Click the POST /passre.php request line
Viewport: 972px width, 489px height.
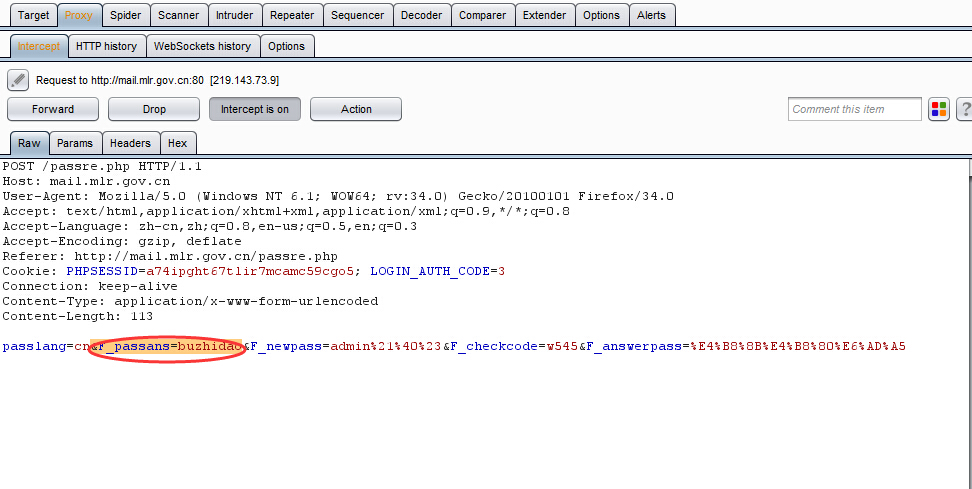102,166
